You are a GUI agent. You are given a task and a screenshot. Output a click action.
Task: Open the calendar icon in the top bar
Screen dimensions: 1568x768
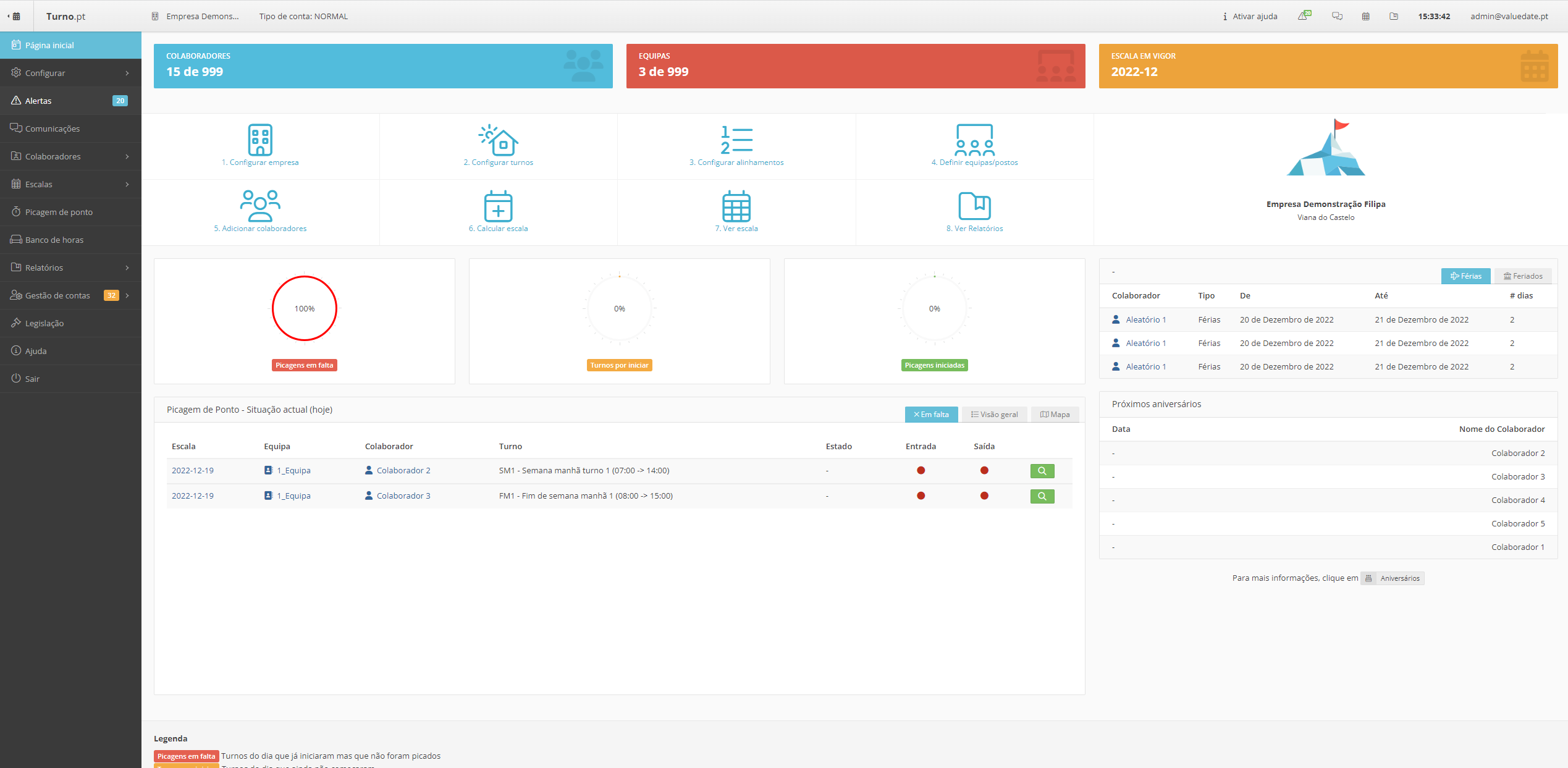point(1366,16)
